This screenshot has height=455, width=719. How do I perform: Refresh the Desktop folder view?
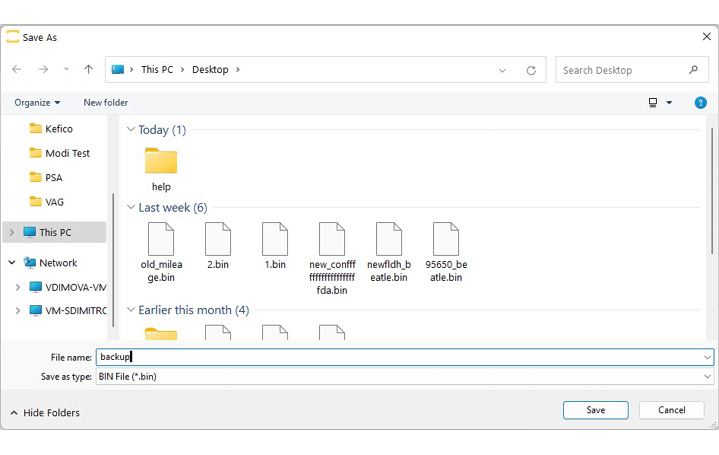[x=531, y=70]
